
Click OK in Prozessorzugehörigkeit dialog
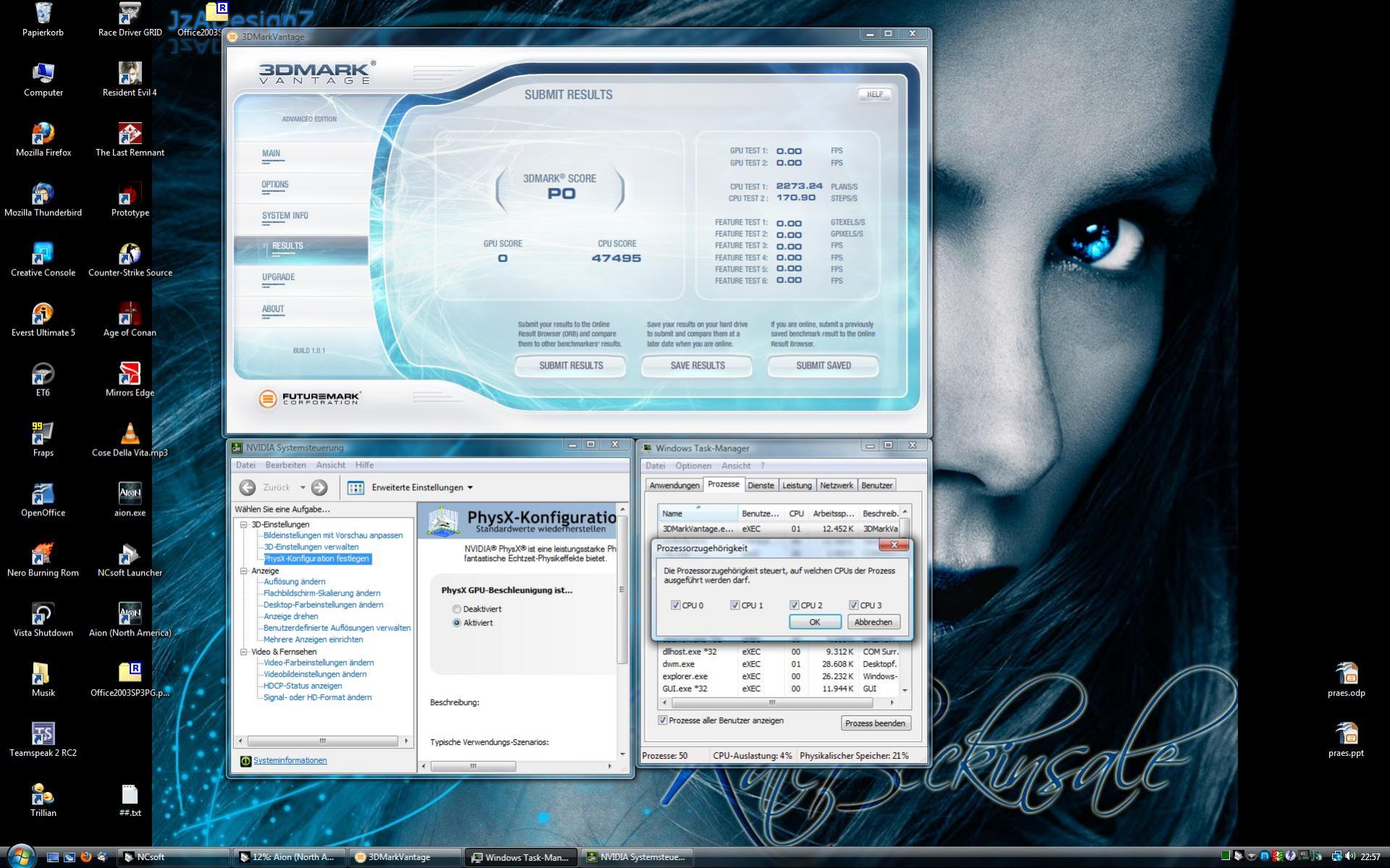point(814,622)
